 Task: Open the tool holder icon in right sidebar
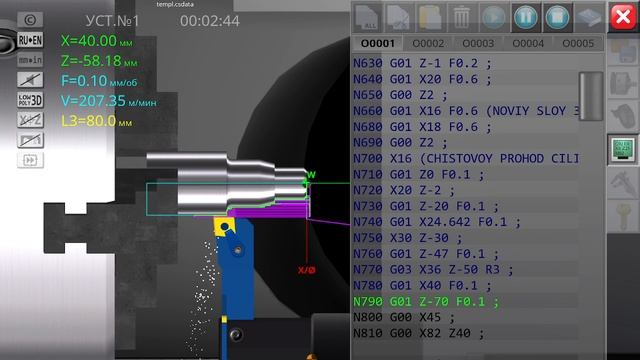[623, 116]
